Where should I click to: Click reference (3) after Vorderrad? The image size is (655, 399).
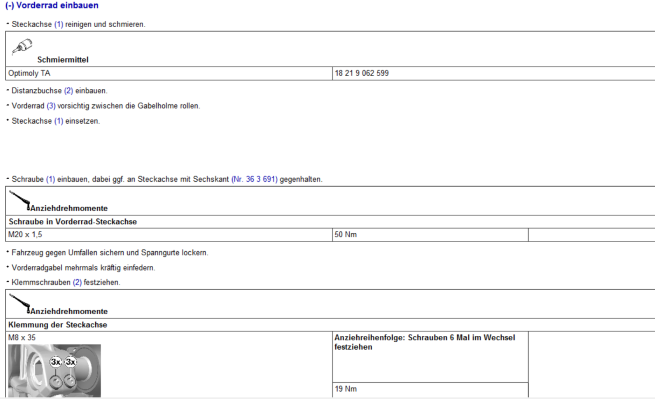pos(51,106)
